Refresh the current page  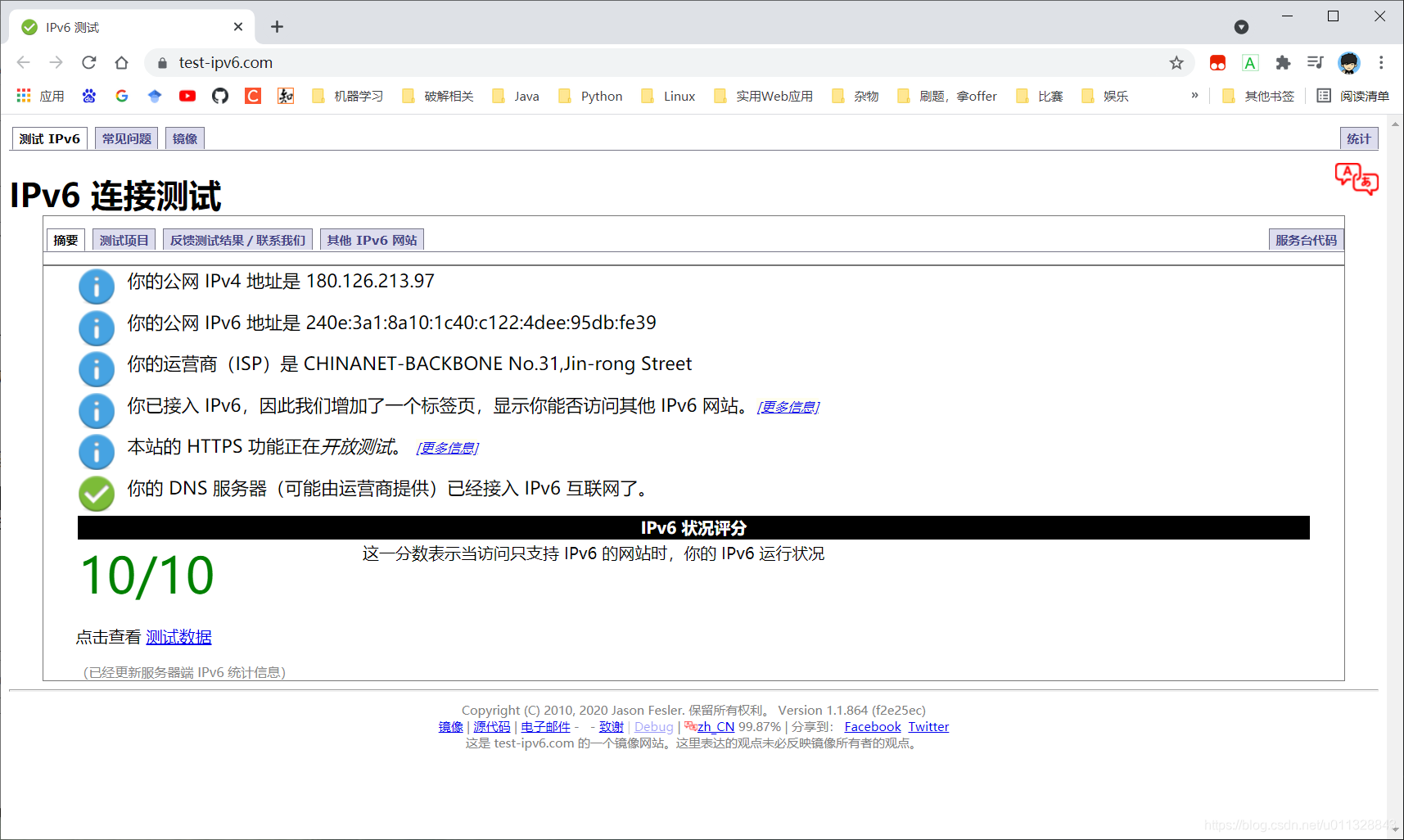89,62
